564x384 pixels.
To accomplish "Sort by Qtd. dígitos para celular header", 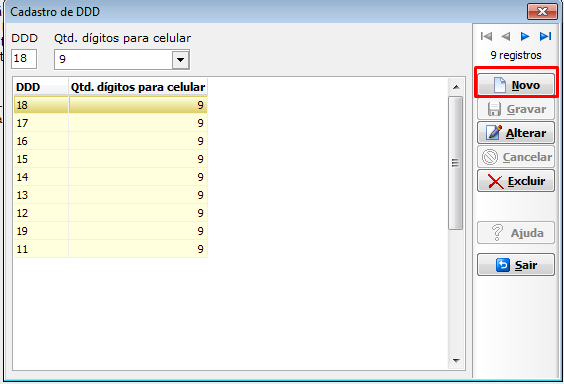I will click(138, 87).
